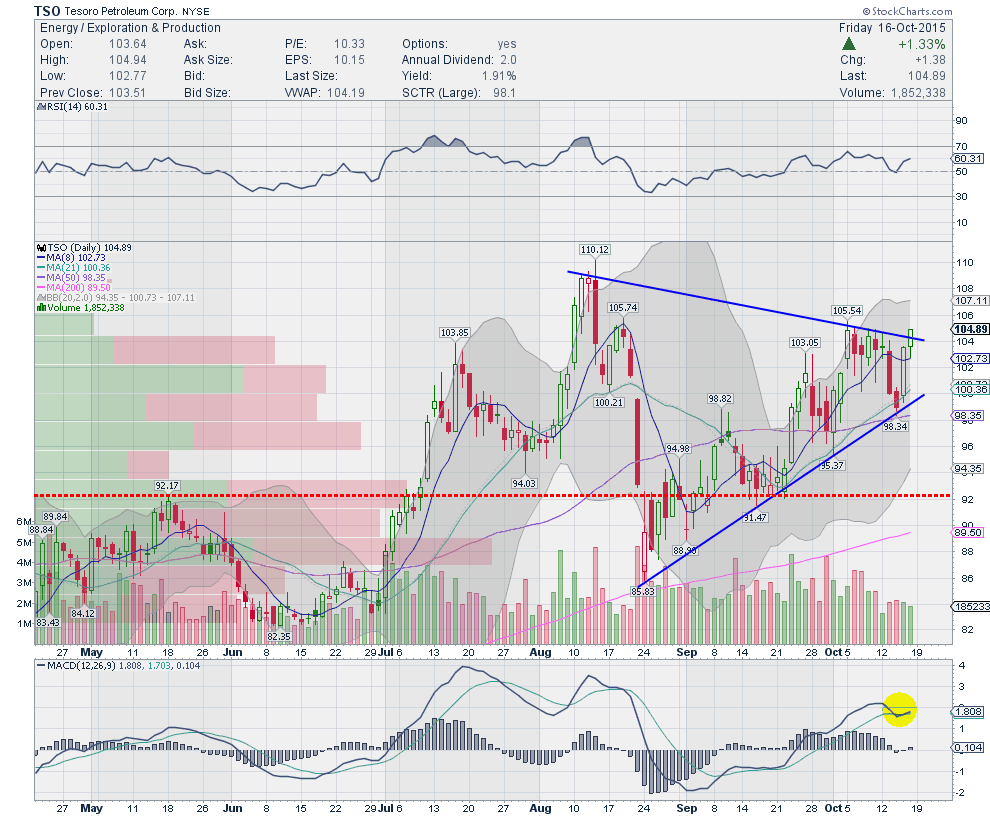
Task: Click the RSI(14) 60.31 panel label
Action: (76, 107)
